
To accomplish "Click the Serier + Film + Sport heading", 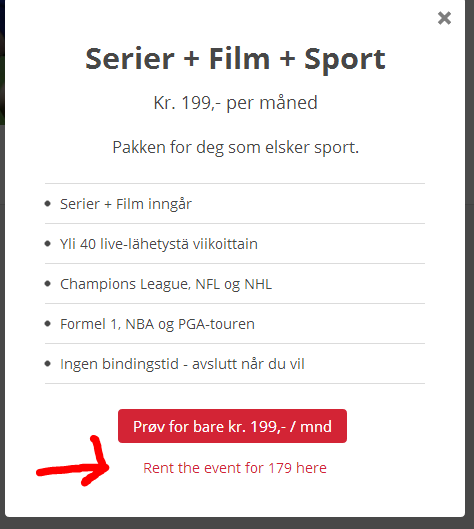I will click(x=235, y=59).
